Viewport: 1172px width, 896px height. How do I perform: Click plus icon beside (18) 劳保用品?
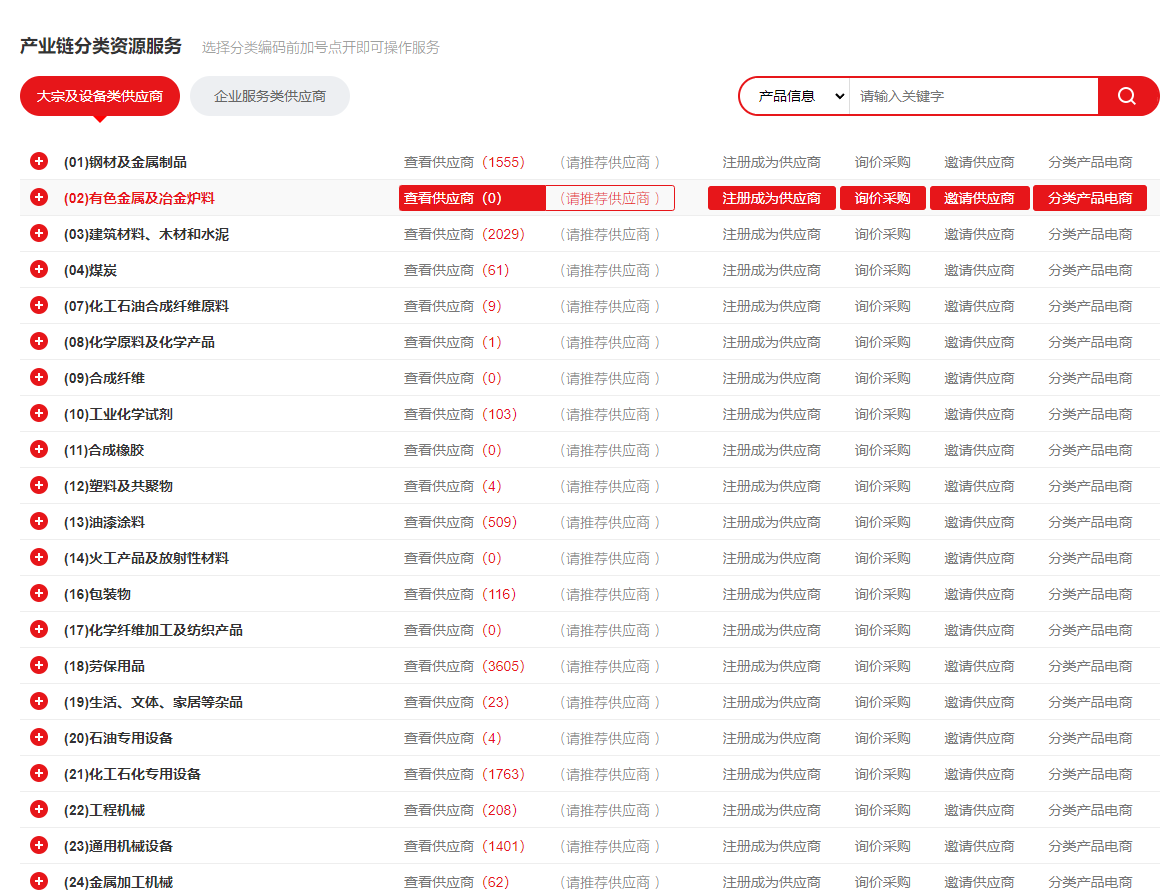point(39,665)
